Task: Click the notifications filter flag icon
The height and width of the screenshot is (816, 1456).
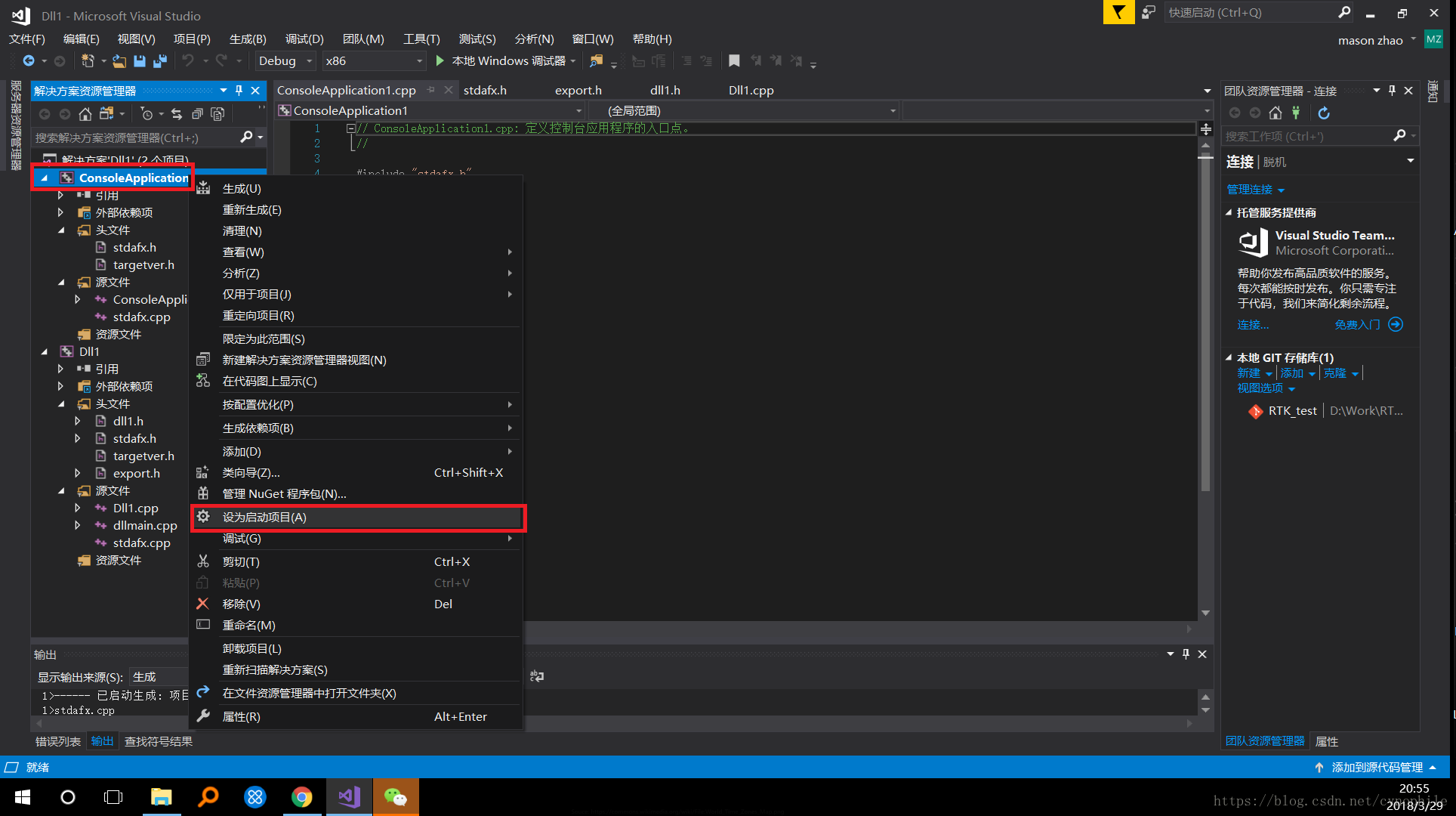Action: pyautogui.click(x=1118, y=12)
